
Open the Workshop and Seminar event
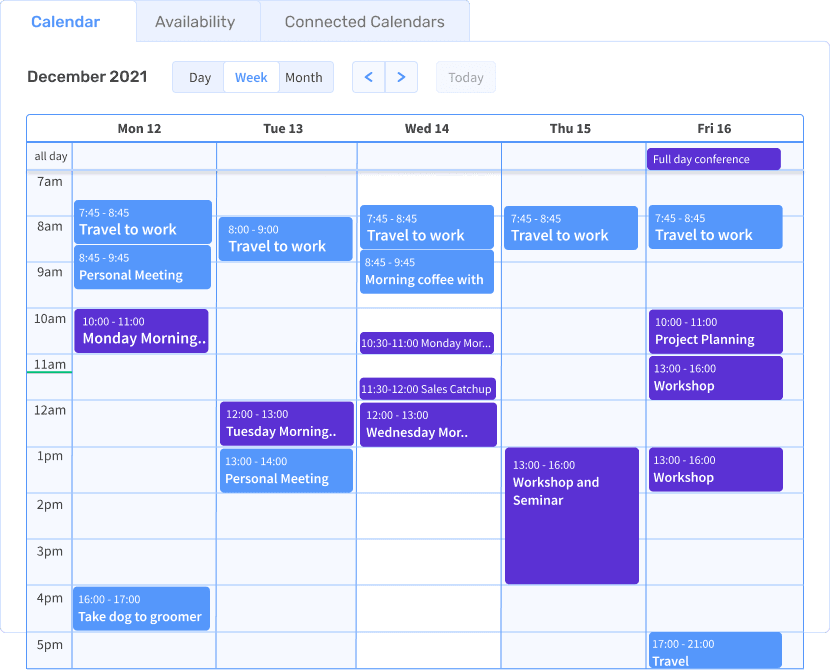pos(572,516)
